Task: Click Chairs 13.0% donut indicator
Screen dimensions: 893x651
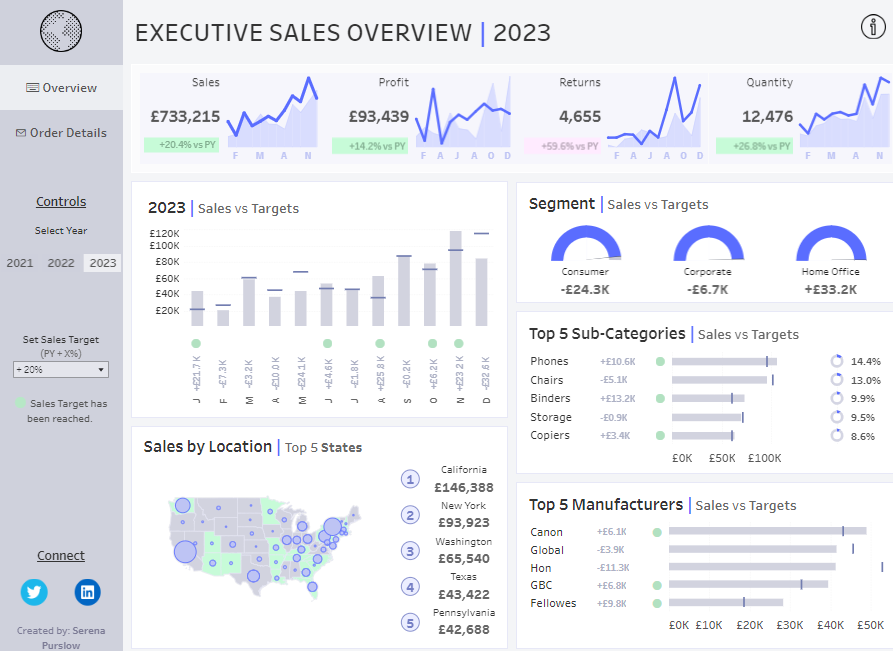Action: pos(837,380)
